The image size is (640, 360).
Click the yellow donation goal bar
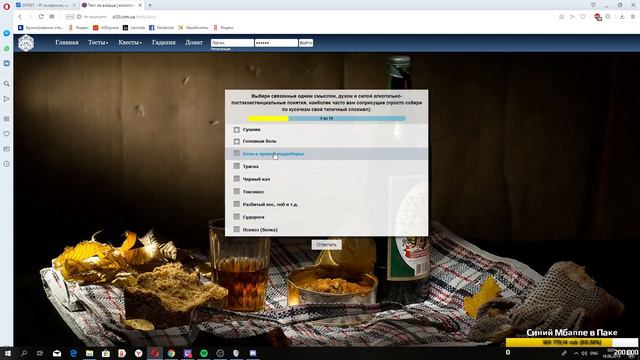click(x=571, y=342)
